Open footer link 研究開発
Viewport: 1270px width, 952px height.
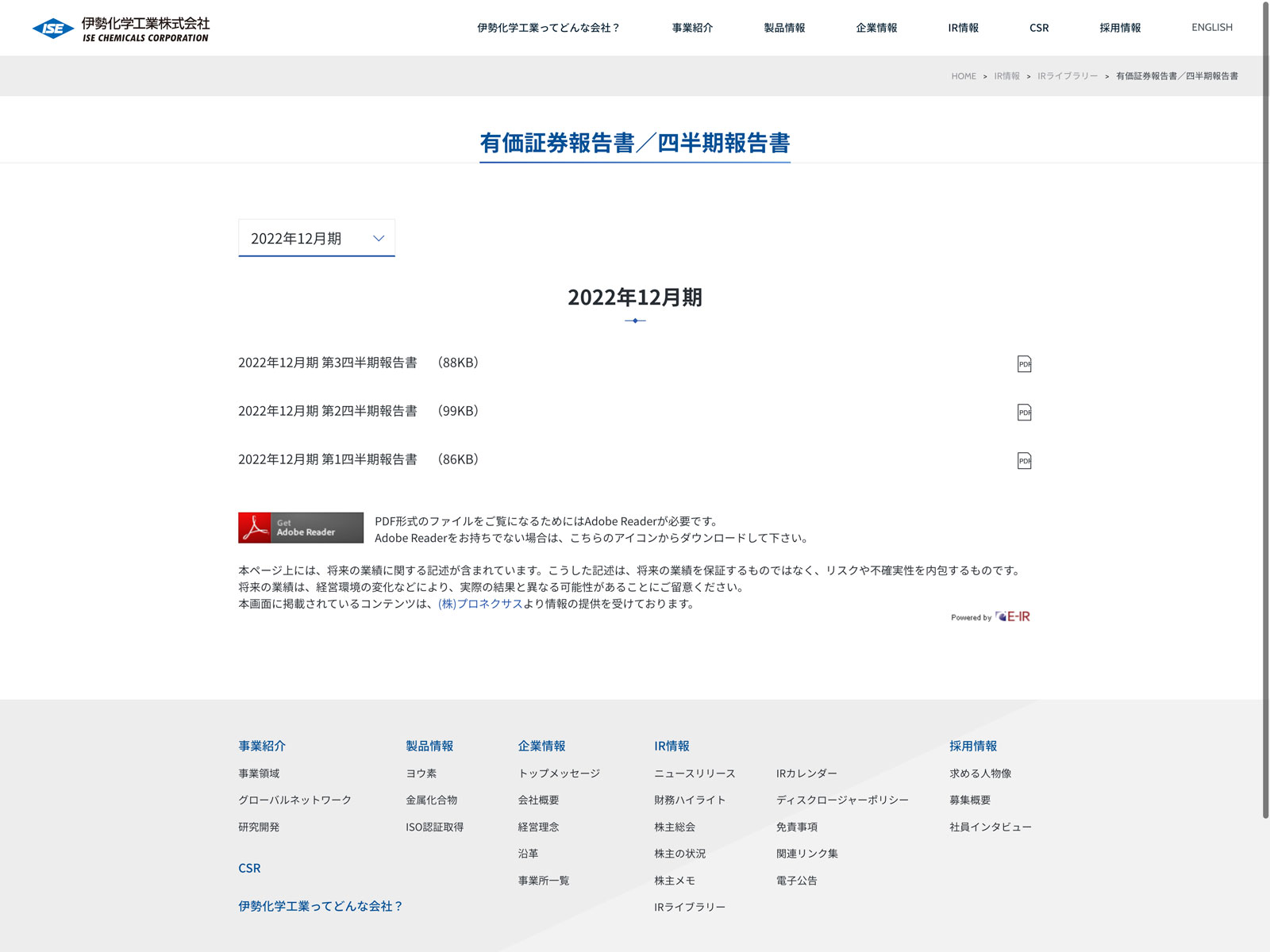click(259, 827)
